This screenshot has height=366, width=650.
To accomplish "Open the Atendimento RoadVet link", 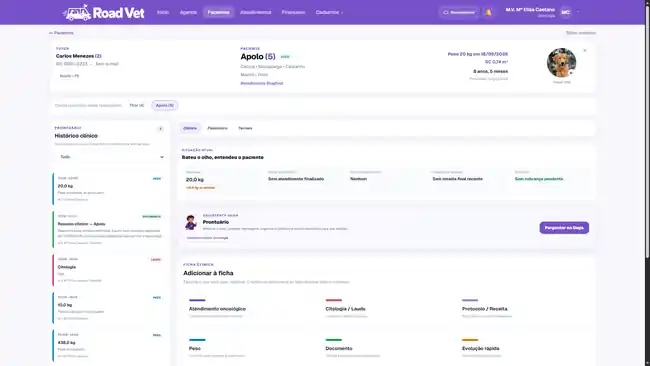I will click(262, 83).
